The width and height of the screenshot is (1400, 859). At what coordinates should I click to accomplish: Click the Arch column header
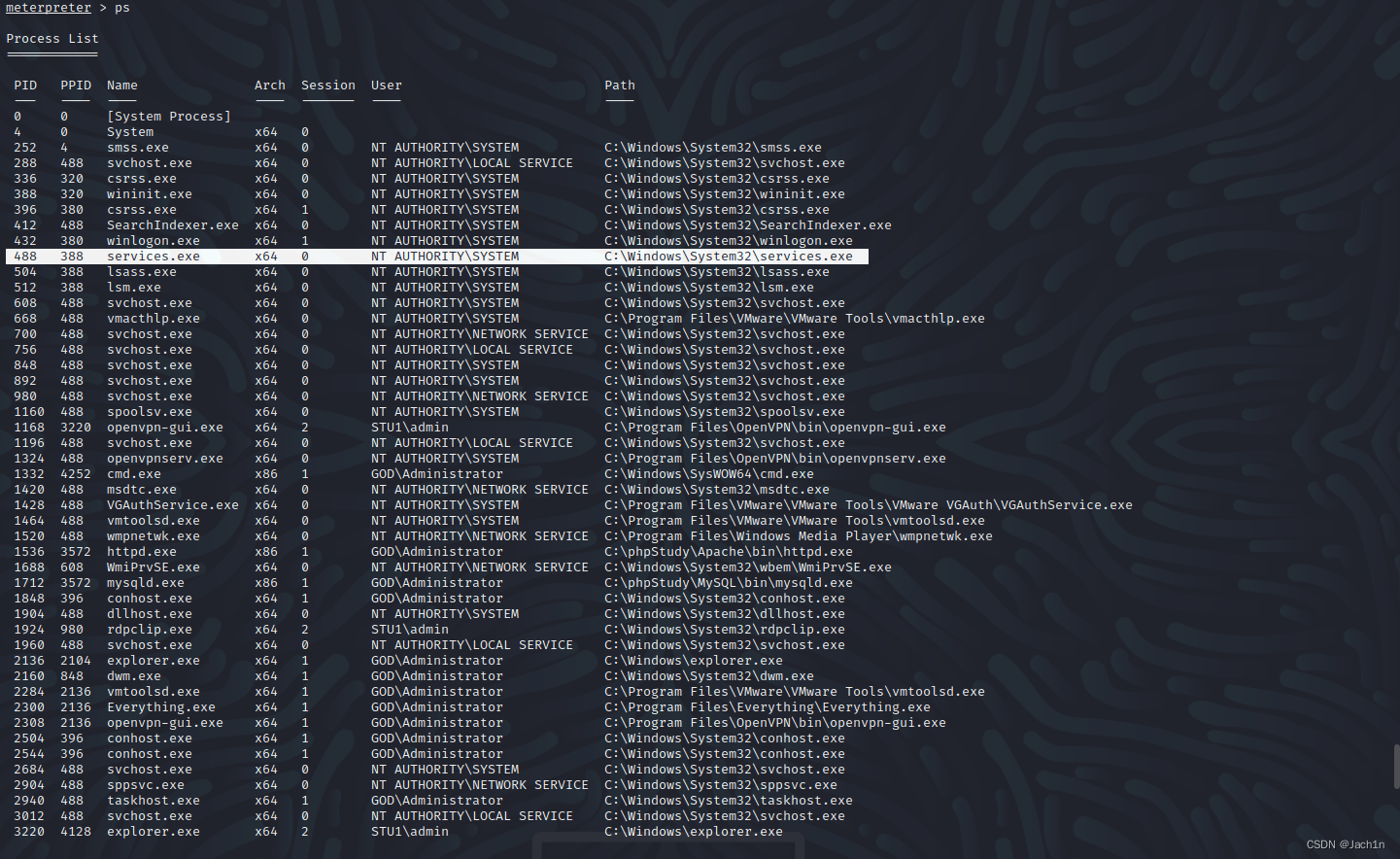270,86
